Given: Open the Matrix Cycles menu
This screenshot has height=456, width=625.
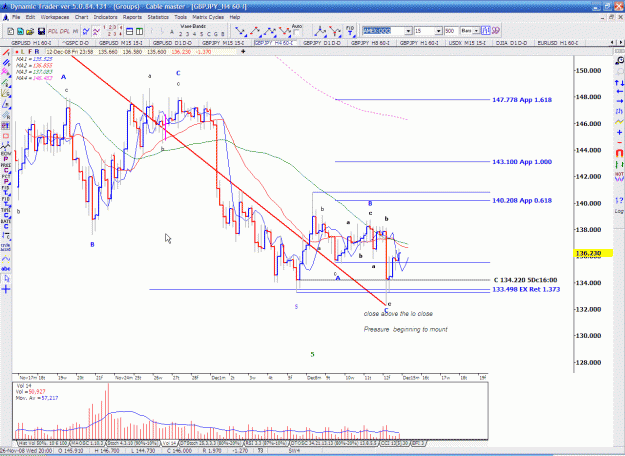Looking at the screenshot, I should pyautogui.click(x=208, y=17).
